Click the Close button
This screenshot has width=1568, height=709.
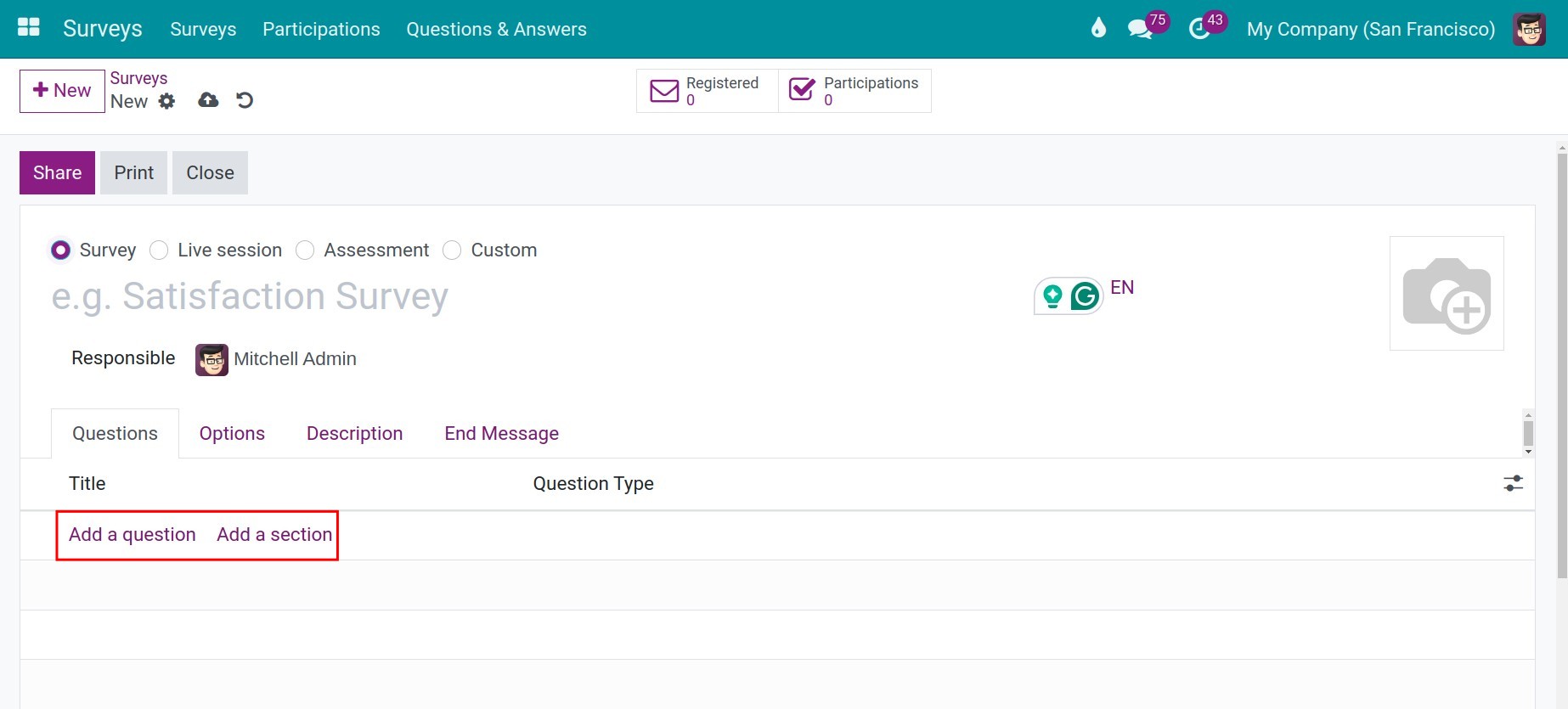[x=210, y=173]
